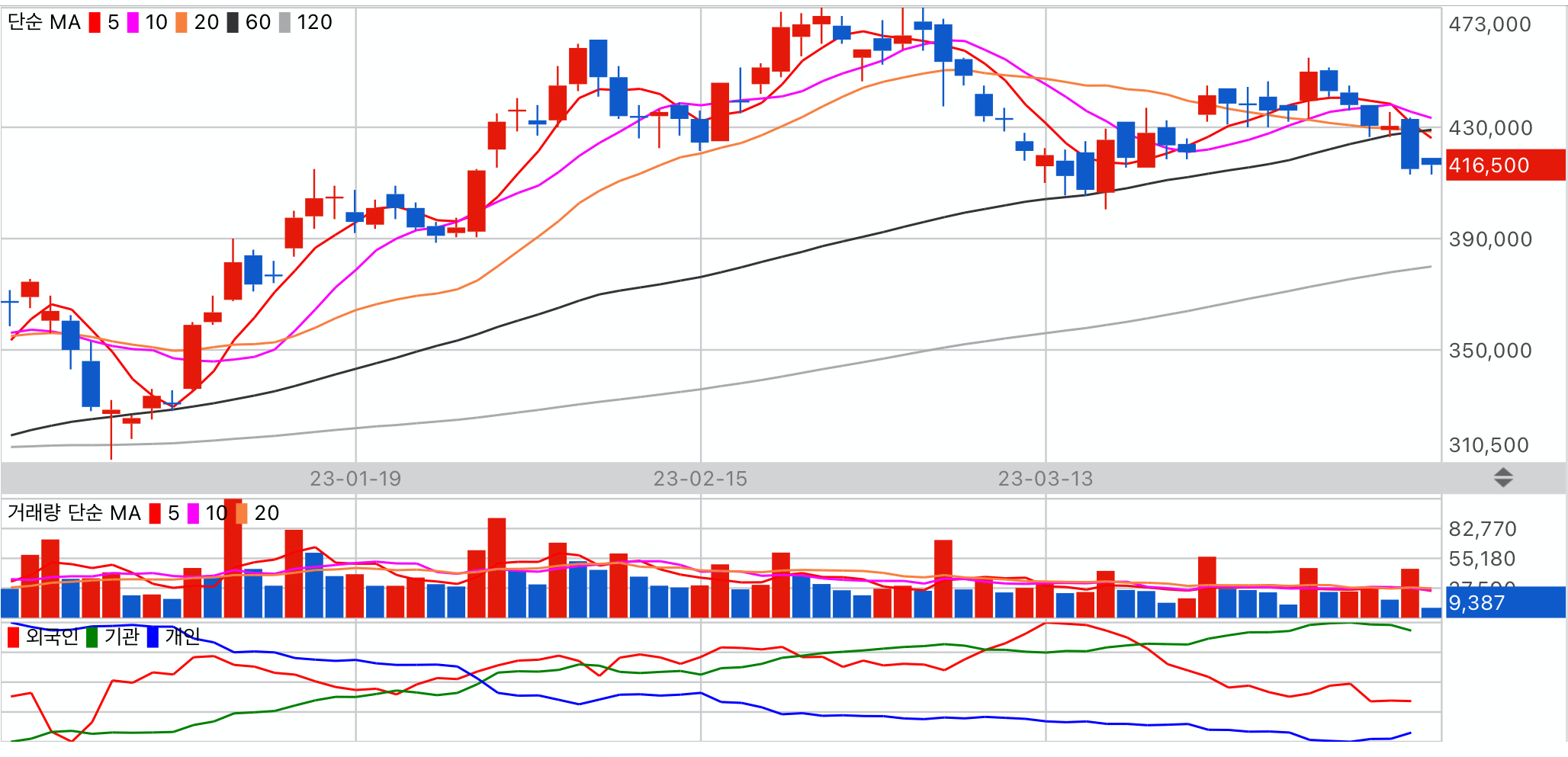Click the 82,770 volume axis label
This screenshot has height=757, width=1568.
pos(1483,529)
